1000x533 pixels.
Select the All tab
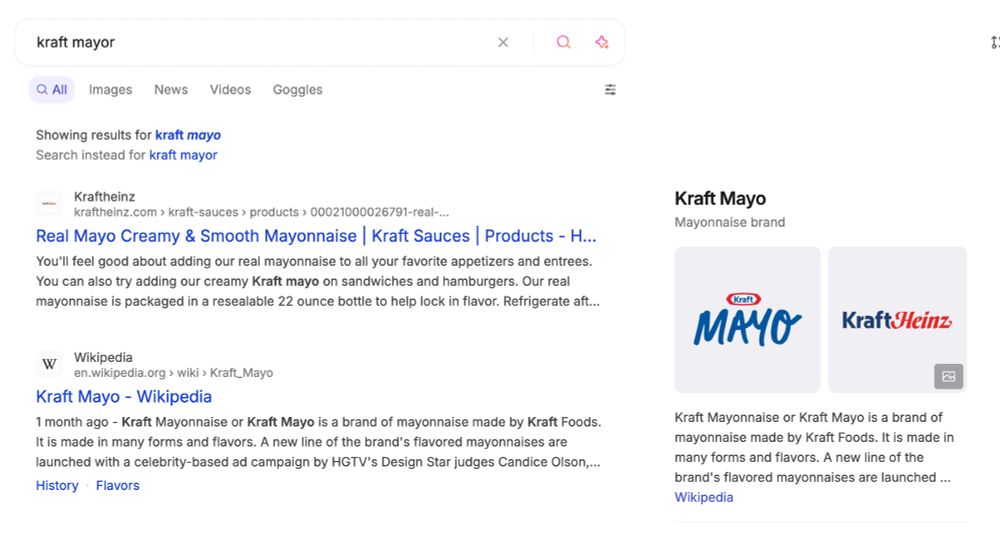coord(52,90)
